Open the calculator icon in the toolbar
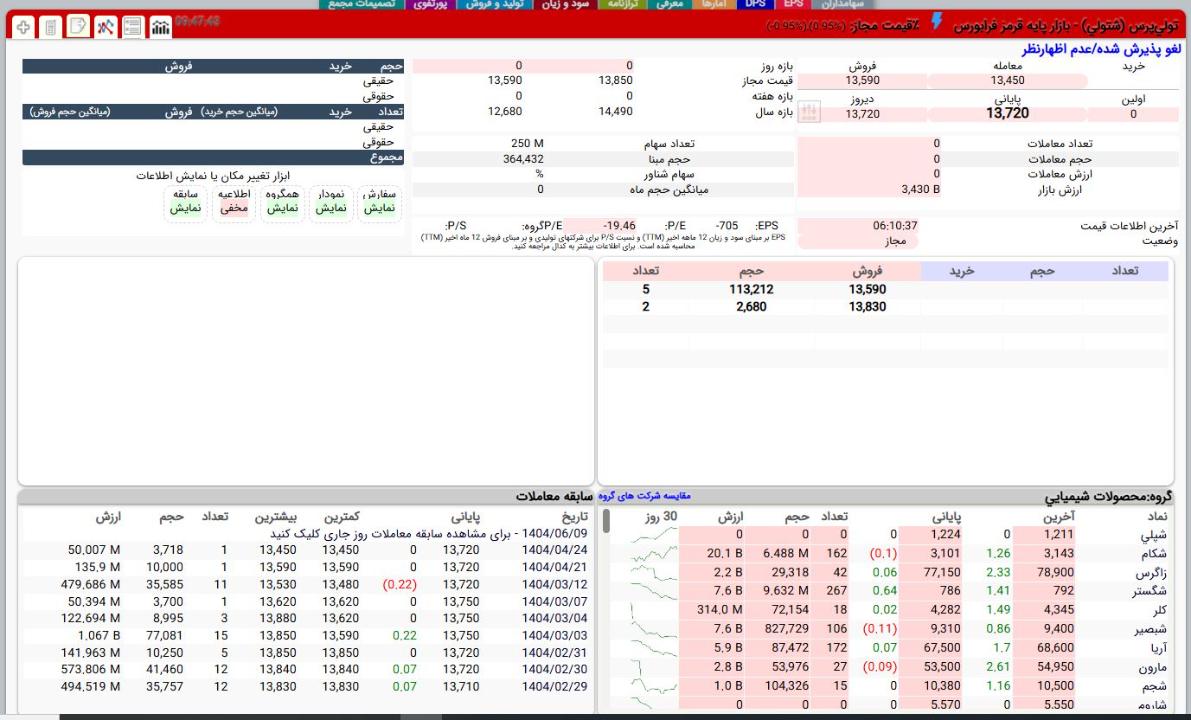 50,27
